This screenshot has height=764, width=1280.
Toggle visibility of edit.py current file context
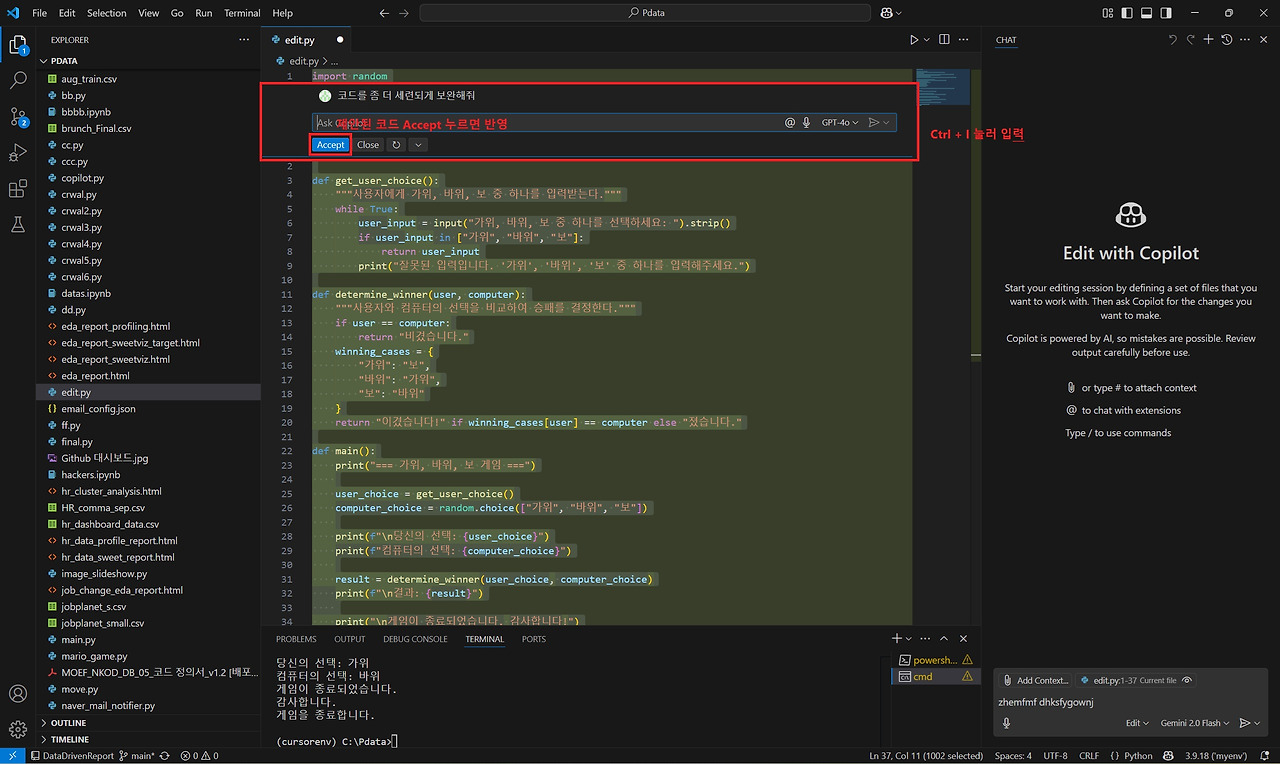(1187, 680)
